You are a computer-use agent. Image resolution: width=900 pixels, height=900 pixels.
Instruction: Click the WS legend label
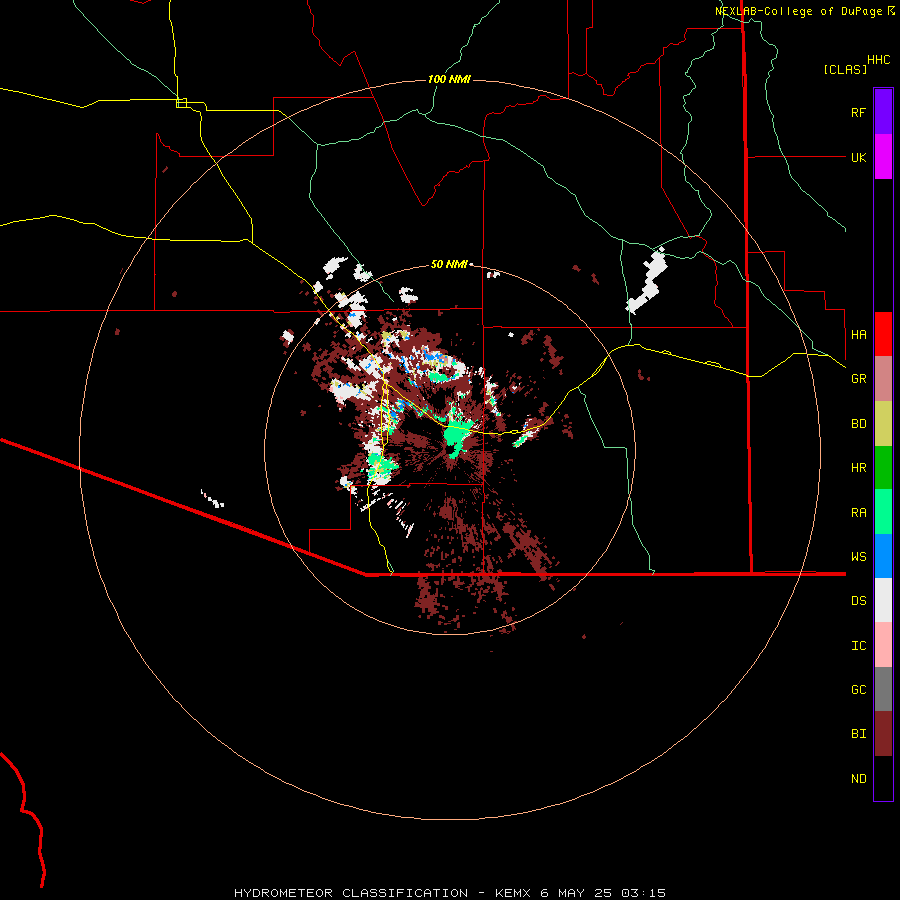[858, 557]
